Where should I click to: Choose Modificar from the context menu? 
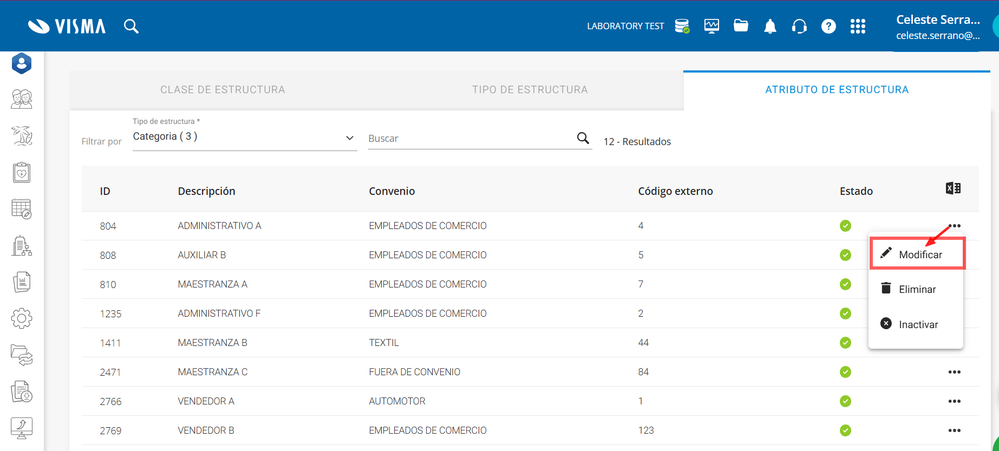(x=919, y=254)
